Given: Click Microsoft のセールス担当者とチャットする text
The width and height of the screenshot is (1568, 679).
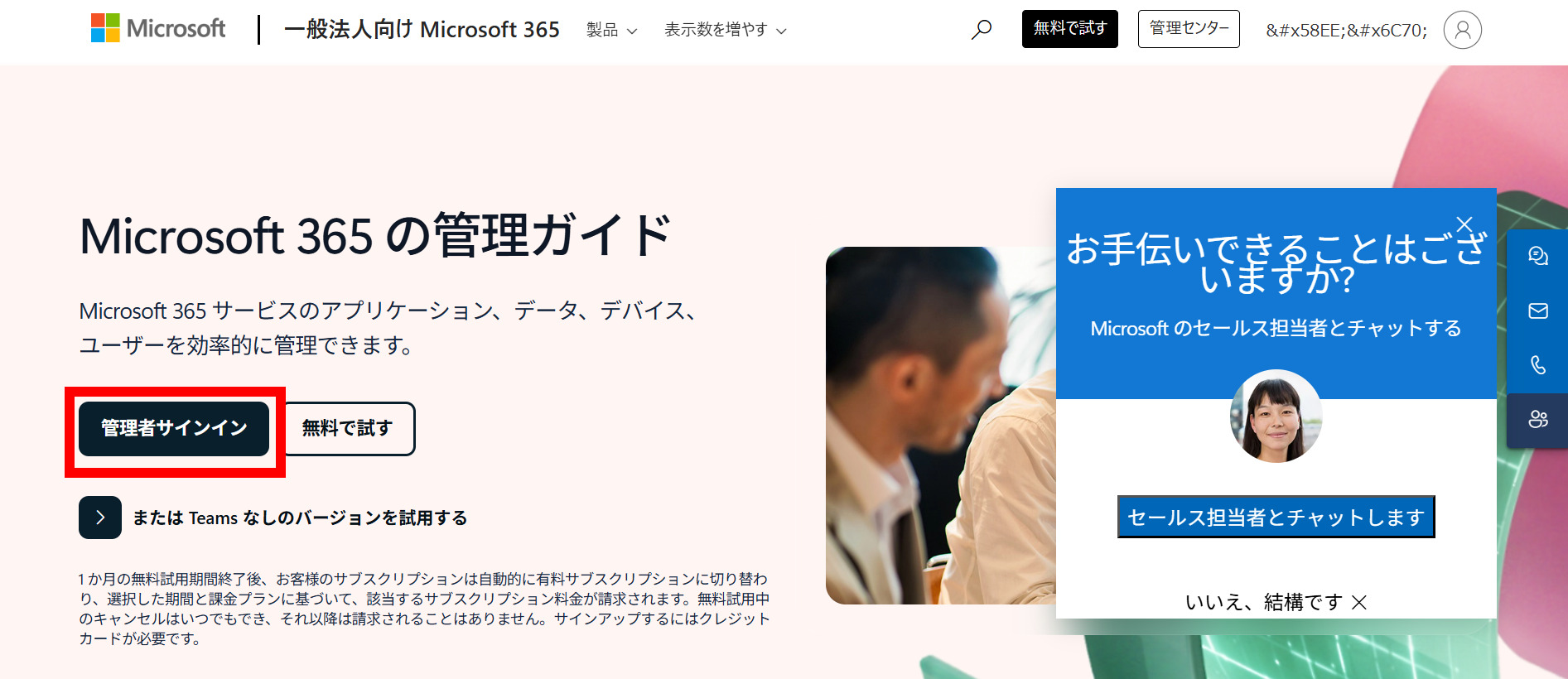Looking at the screenshot, I should pos(1276,329).
